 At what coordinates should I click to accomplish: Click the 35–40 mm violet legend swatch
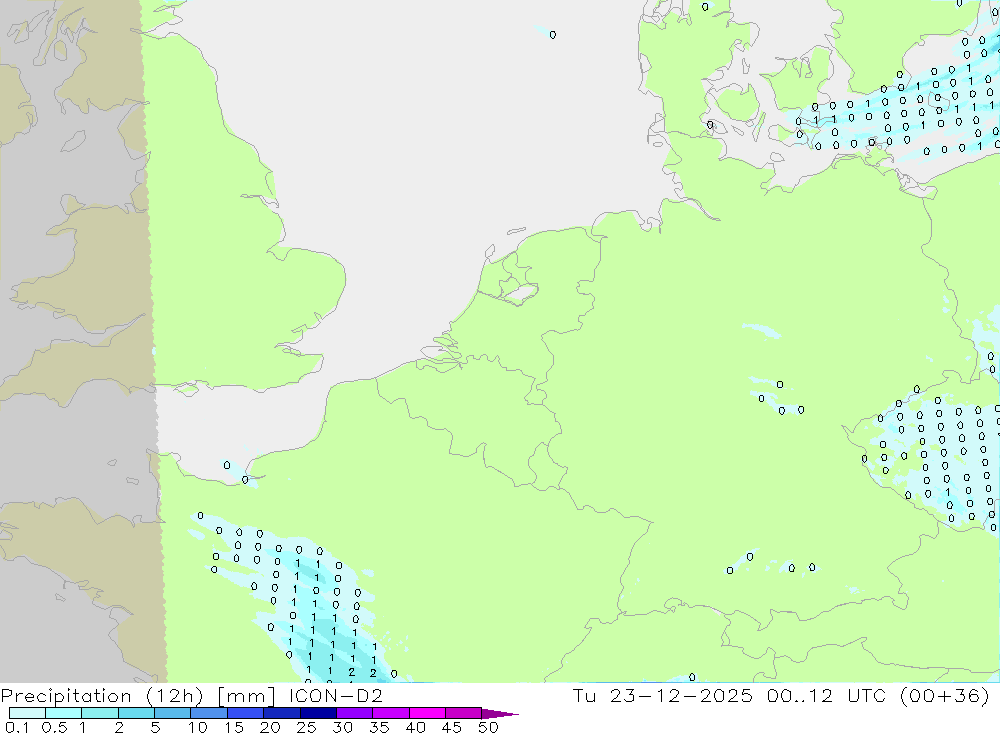[x=390, y=713]
